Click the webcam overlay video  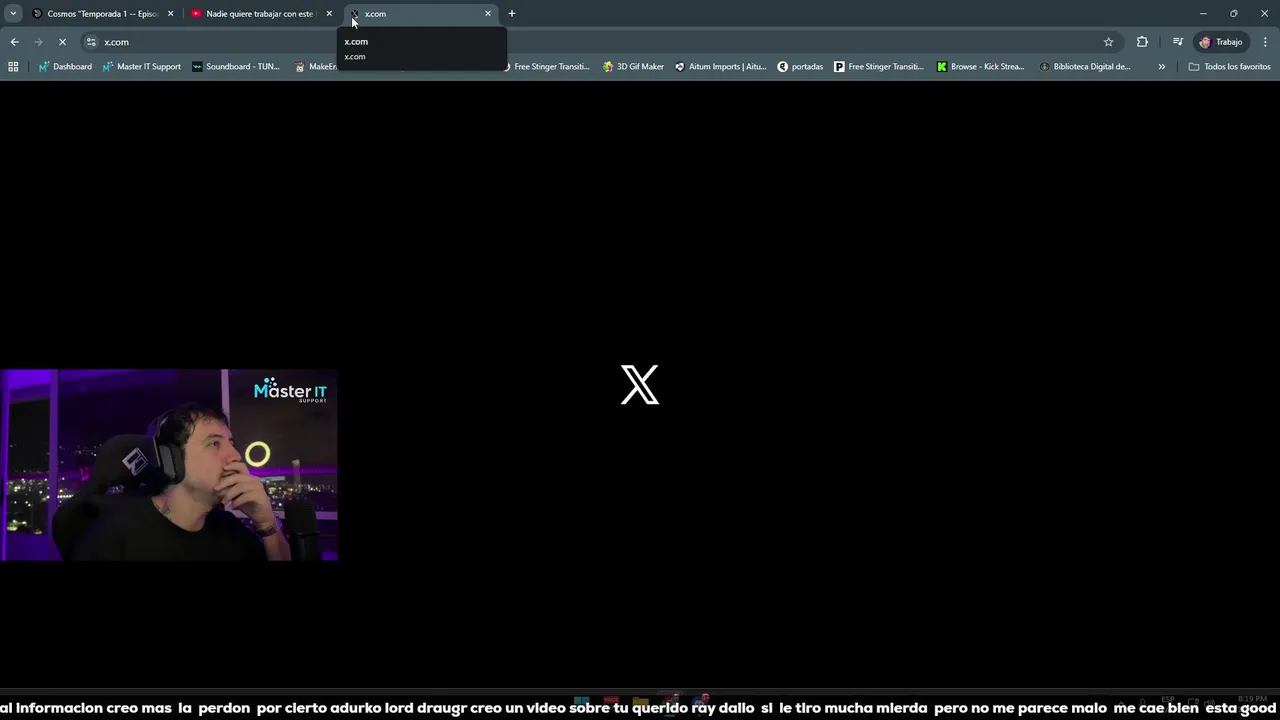point(169,465)
